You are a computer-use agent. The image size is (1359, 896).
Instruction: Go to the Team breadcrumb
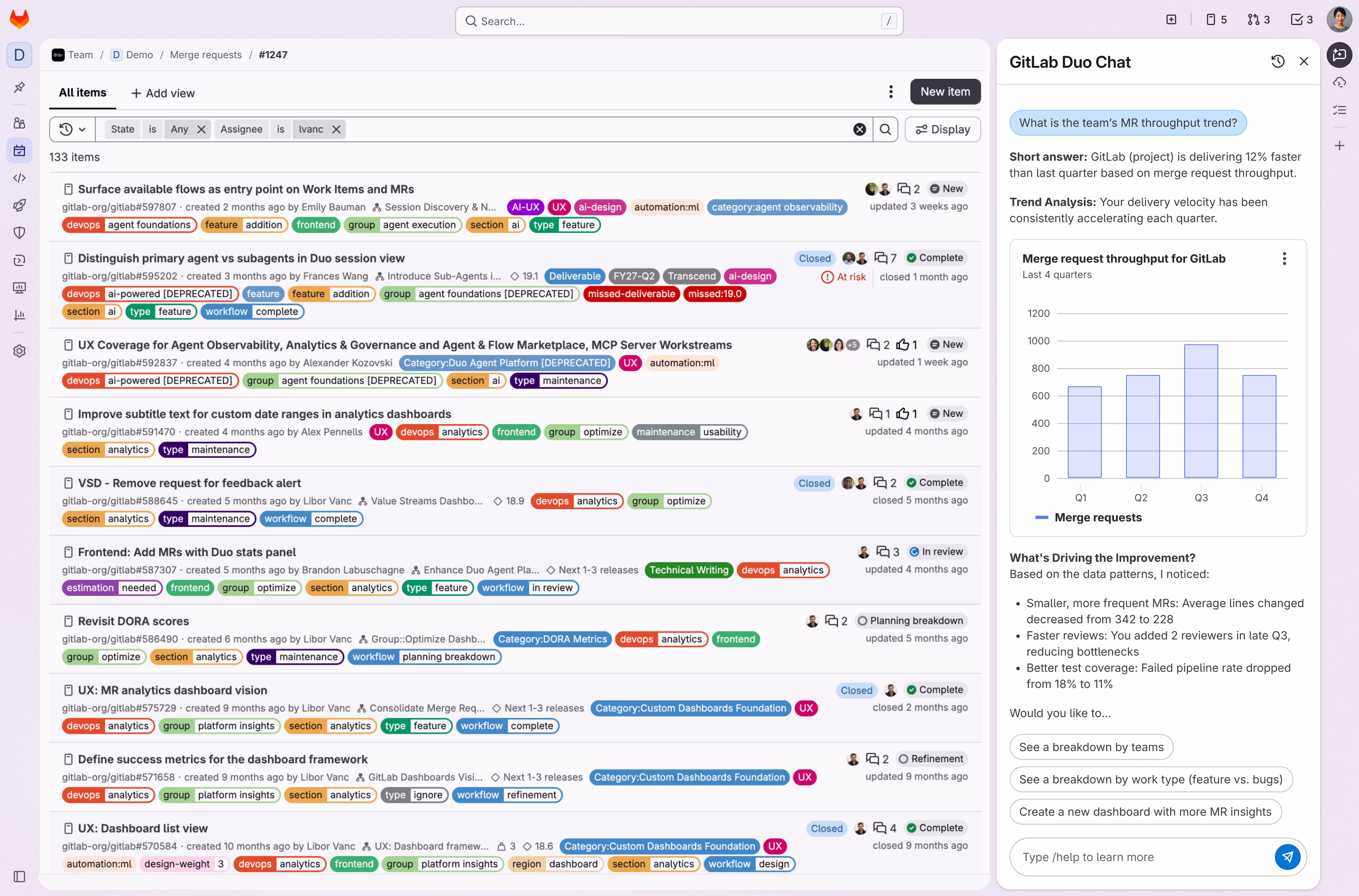(x=72, y=55)
